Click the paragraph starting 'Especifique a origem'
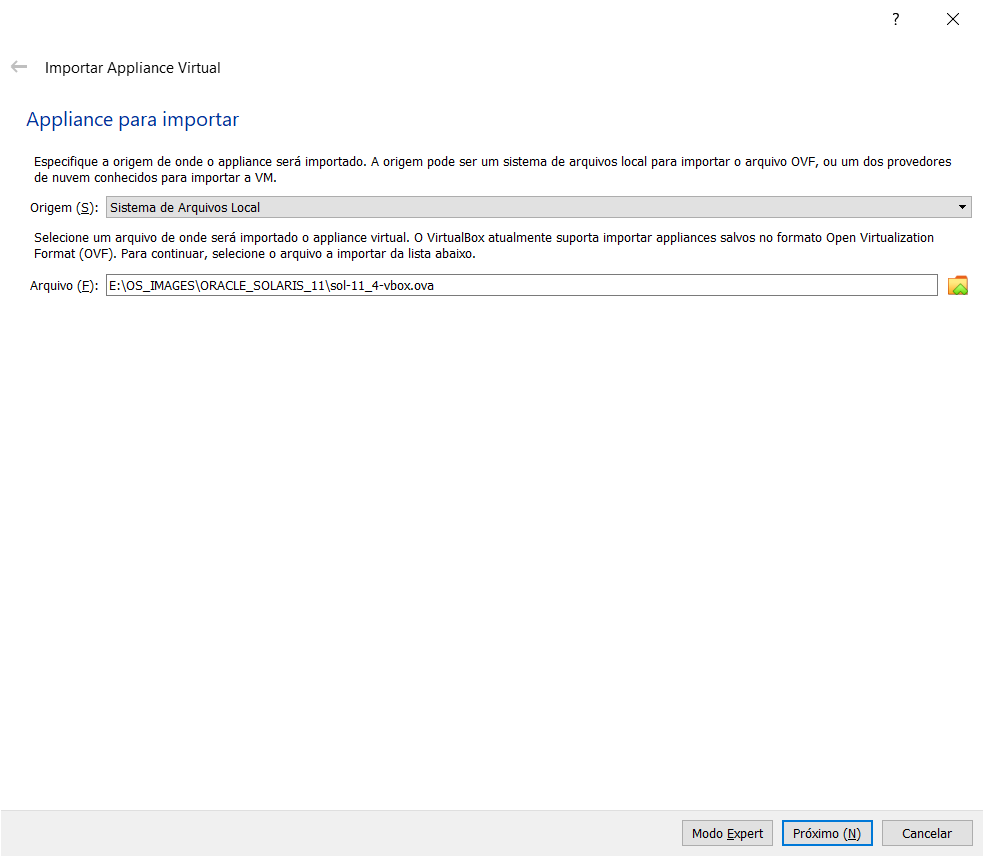The width and height of the screenshot is (984, 857). tap(493, 169)
